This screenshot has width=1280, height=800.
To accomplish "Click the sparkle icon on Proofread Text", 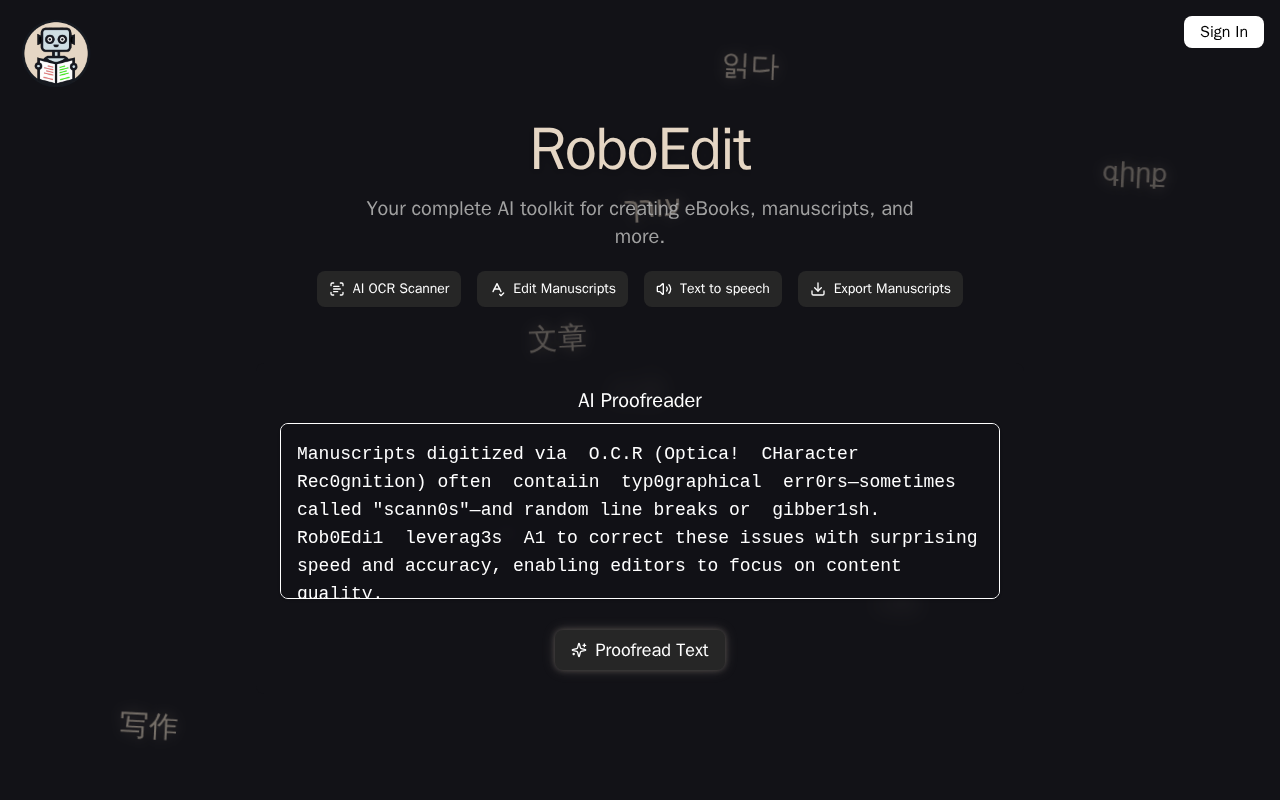I will pos(579,650).
